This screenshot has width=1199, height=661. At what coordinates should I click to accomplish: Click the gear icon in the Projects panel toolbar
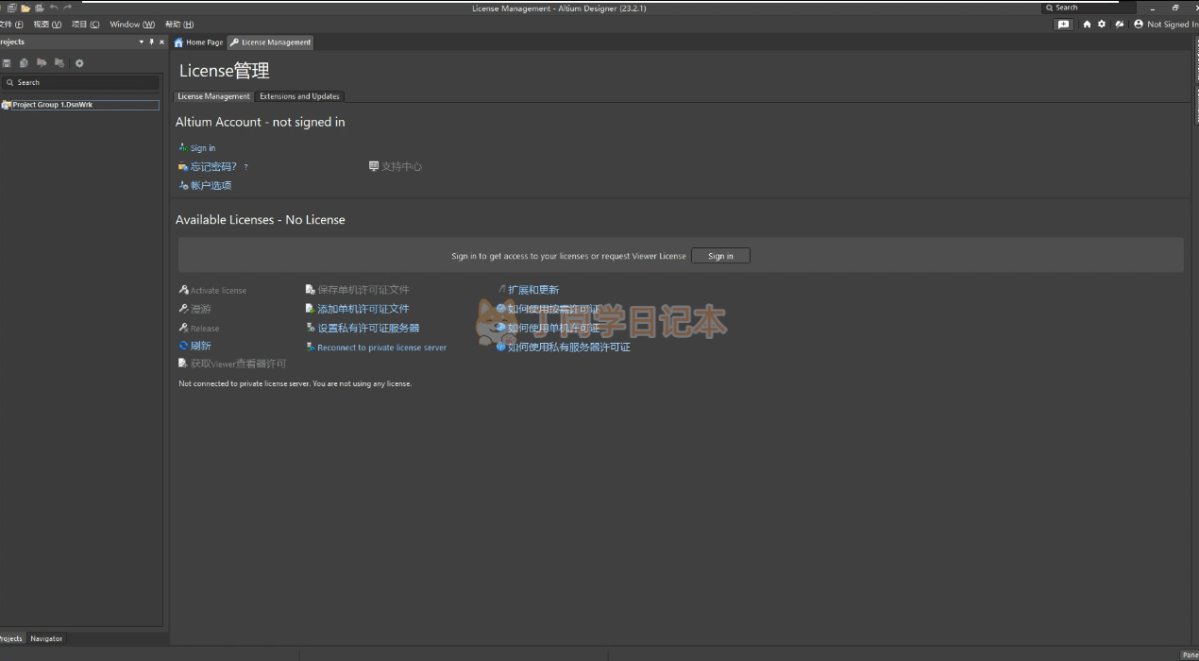click(x=79, y=63)
